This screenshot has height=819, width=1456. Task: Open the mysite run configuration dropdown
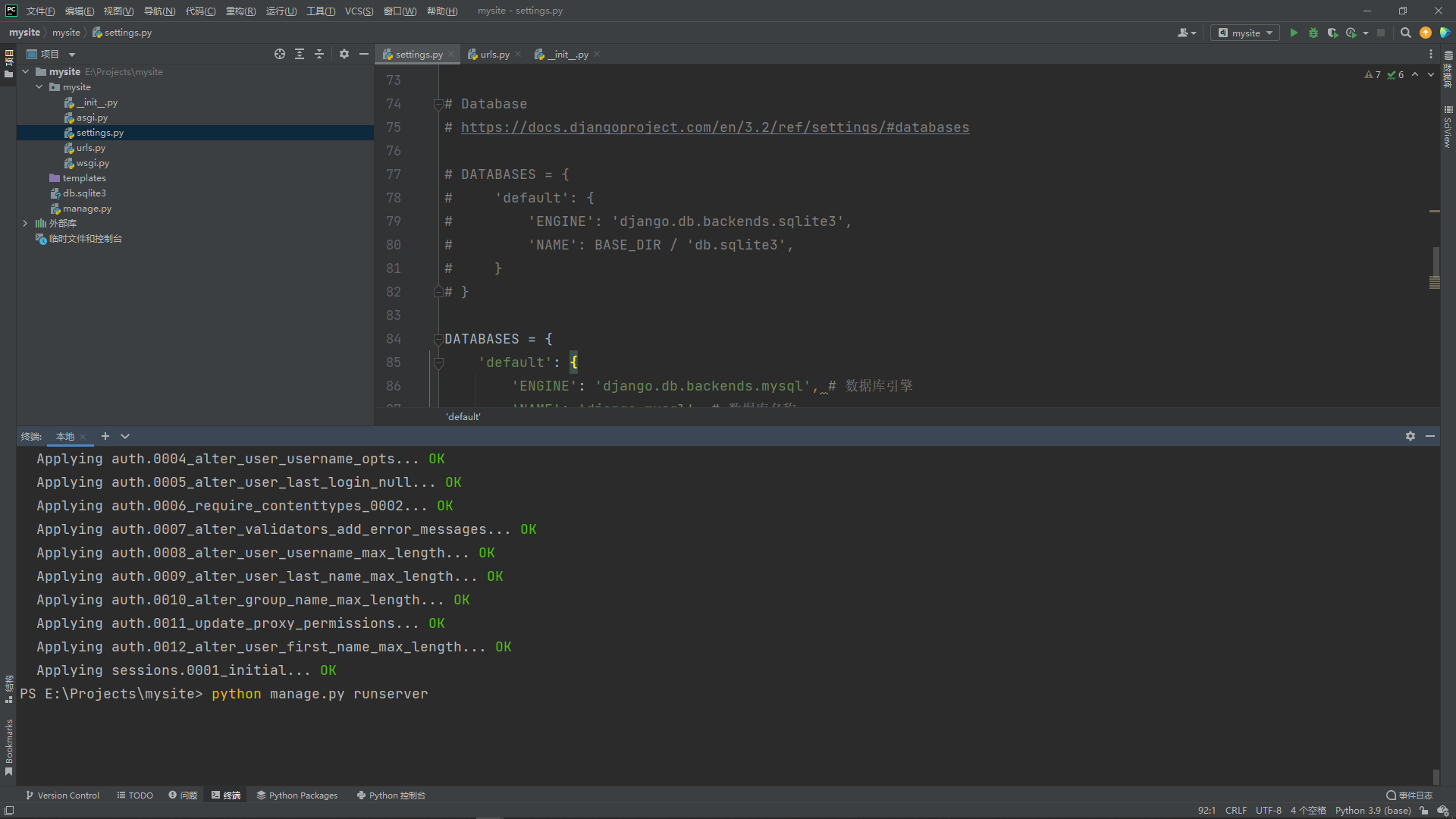pos(1245,33)
